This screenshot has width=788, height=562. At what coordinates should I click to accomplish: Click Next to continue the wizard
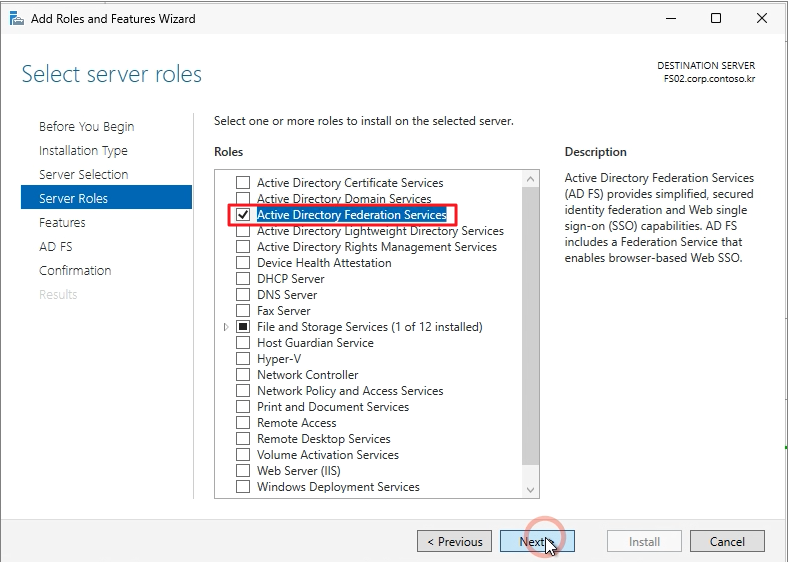click(x=537, y=541)
